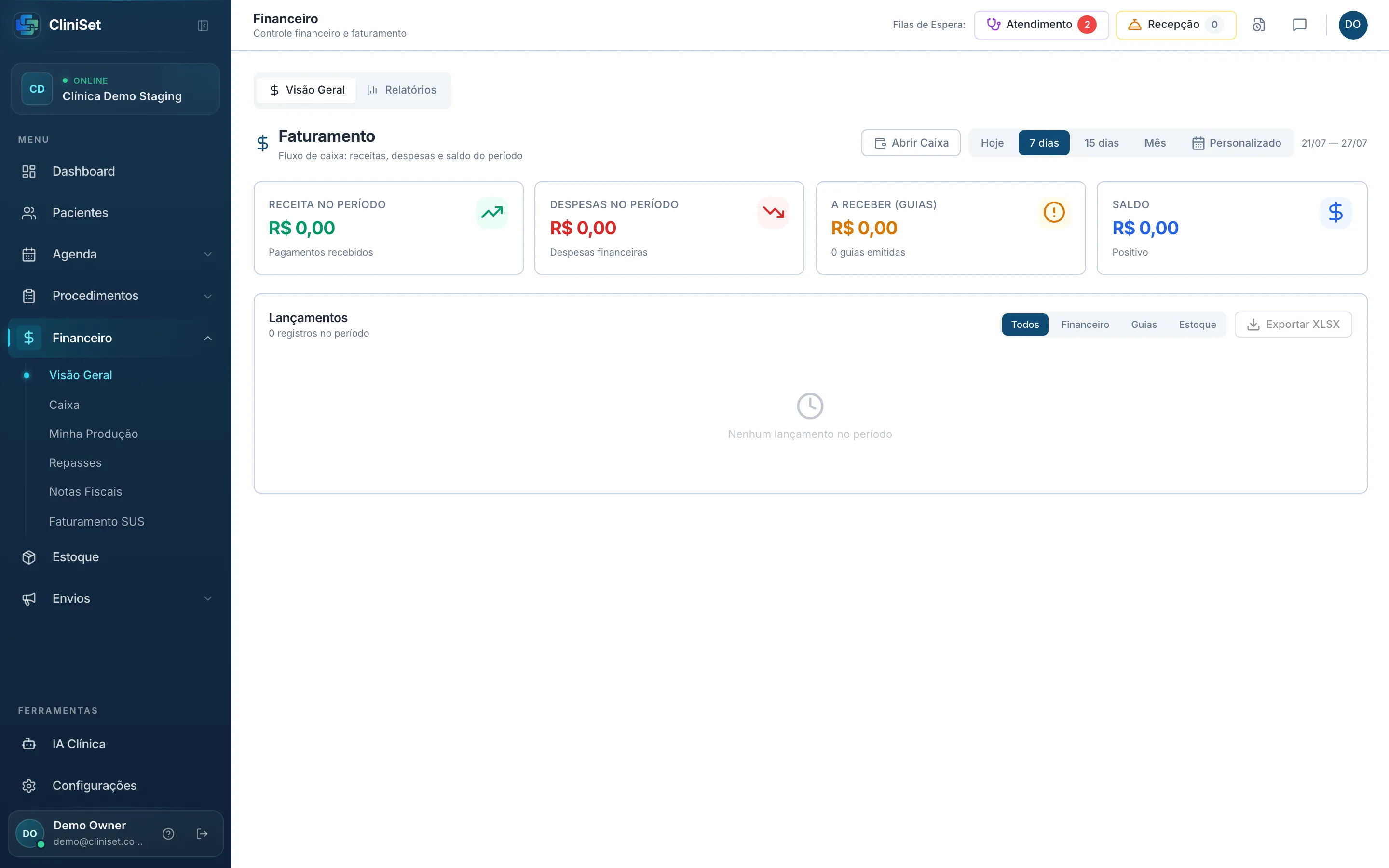Click the Procedimentos clipboard icon
This screenshot has width=1389, height=868.
click(29, 296)
